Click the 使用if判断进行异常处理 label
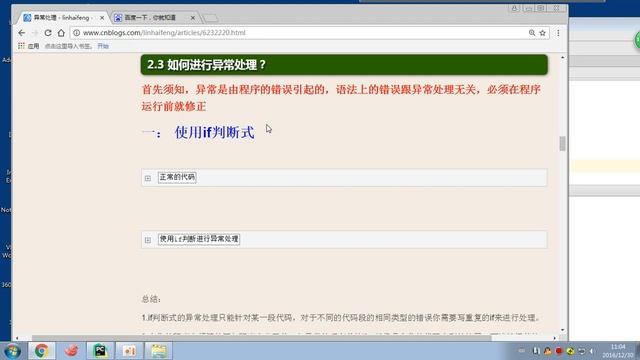 coord(199,239)
